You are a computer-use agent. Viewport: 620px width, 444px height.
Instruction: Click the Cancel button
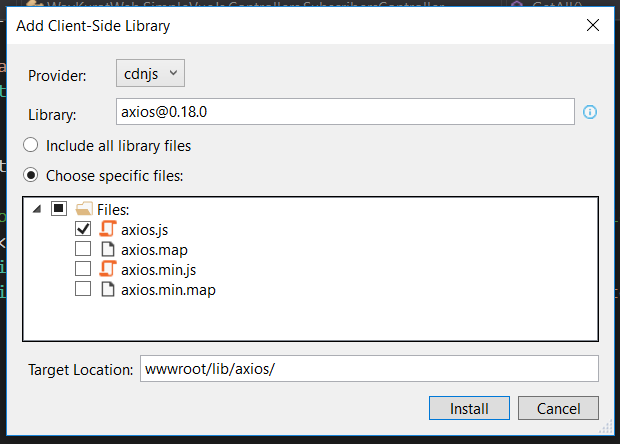click(558, 408)
